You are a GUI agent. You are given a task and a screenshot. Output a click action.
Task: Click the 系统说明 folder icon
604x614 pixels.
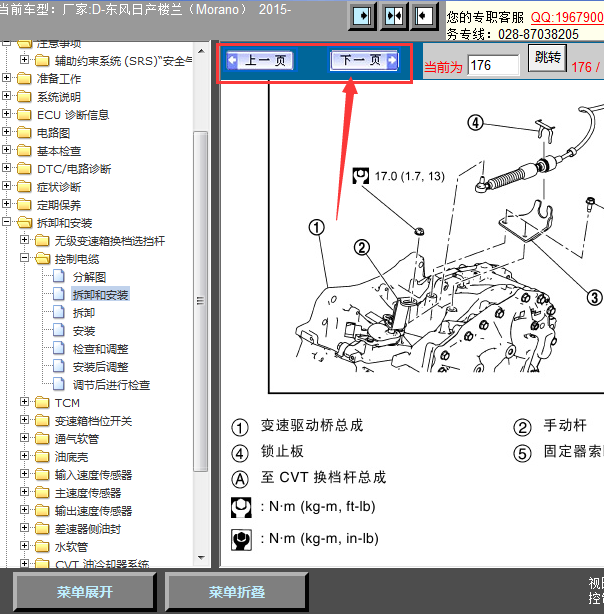[x=24, y=96]
